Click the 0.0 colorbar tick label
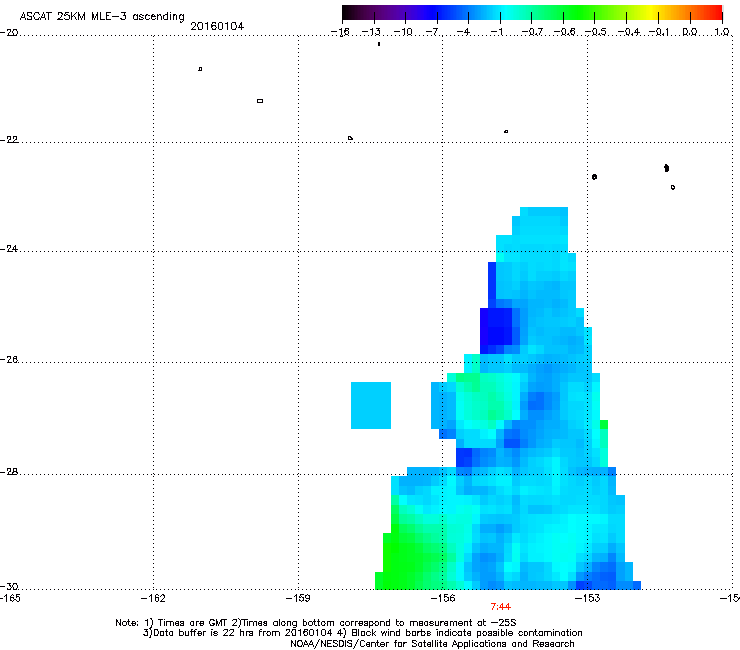The width and height of the screenshot is (740, 650). coord(690,32)
